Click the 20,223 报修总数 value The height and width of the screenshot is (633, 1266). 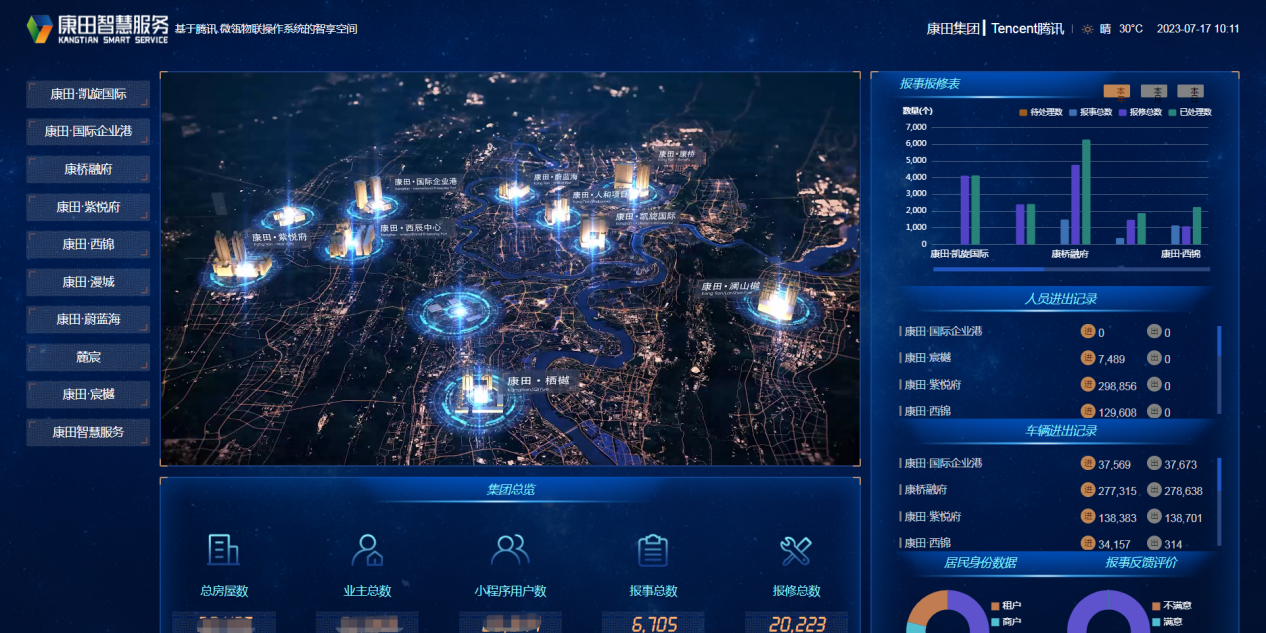point(797,625)
